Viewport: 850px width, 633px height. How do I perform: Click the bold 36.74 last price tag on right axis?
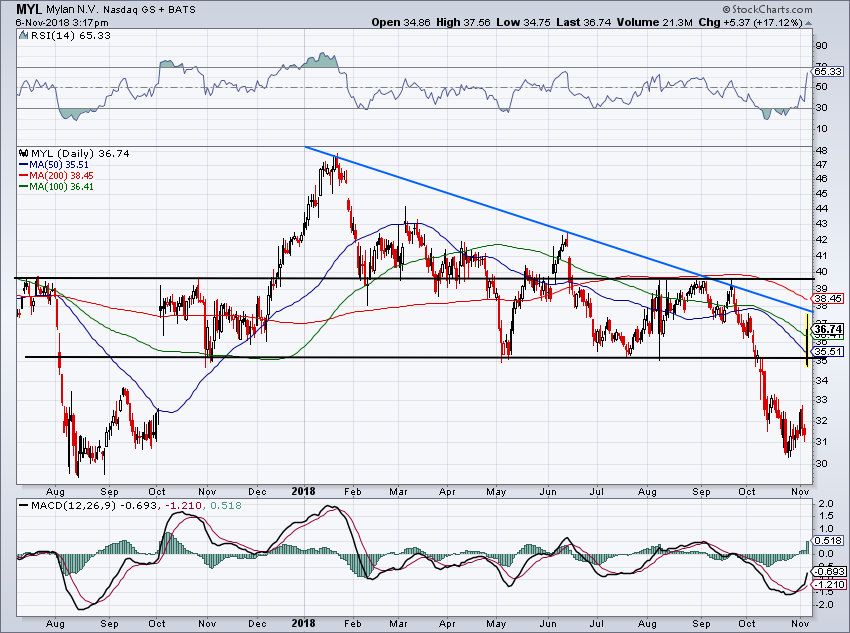[x=828, y=329]
